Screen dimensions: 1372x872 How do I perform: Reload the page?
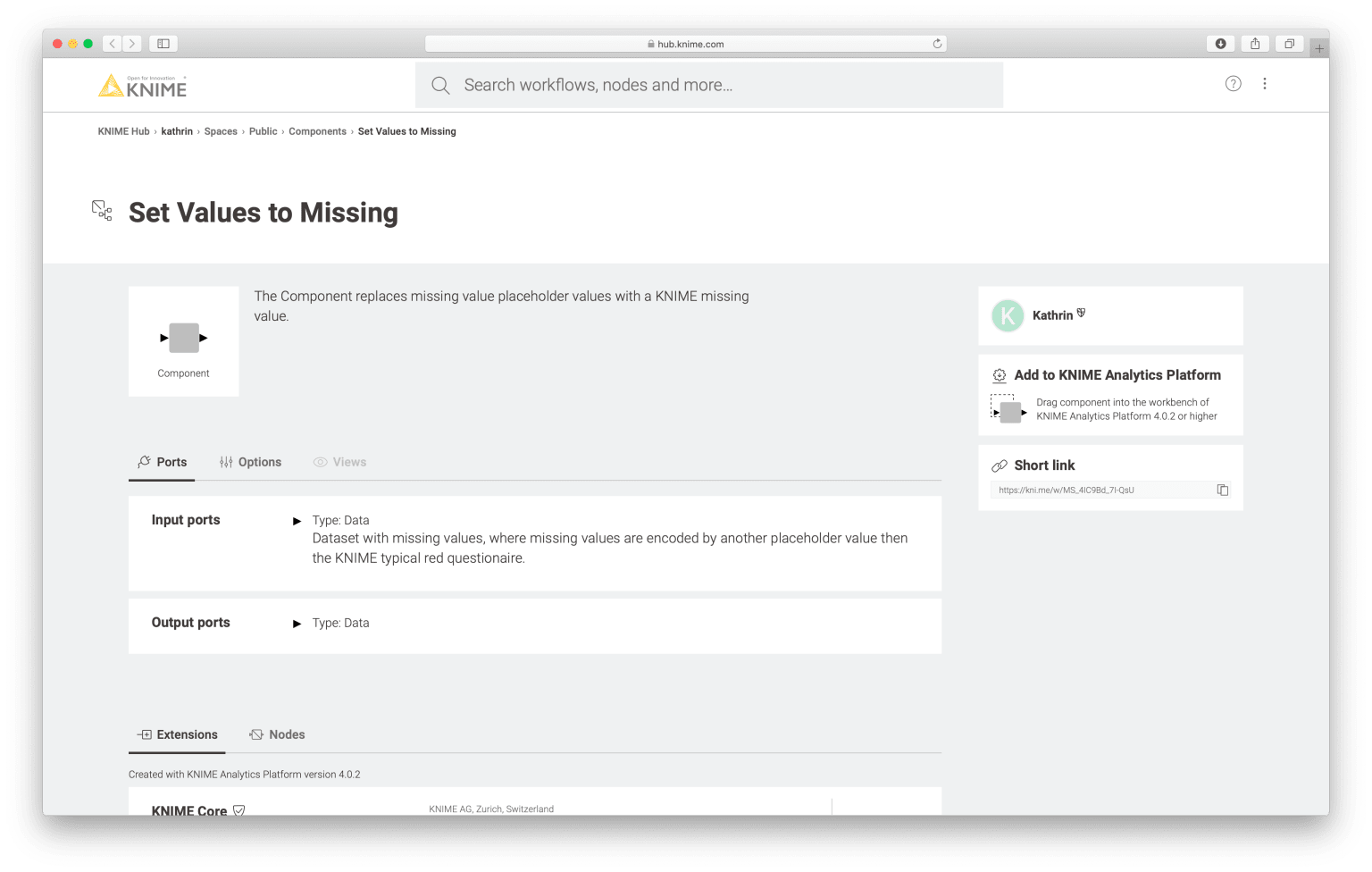click(x=937, y=44)
